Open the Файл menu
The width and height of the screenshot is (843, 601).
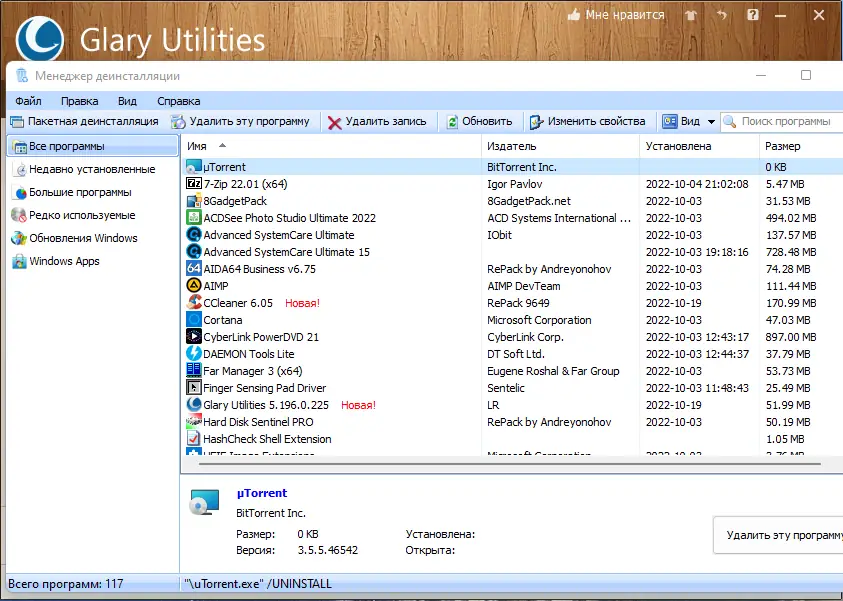pos(28,101)
